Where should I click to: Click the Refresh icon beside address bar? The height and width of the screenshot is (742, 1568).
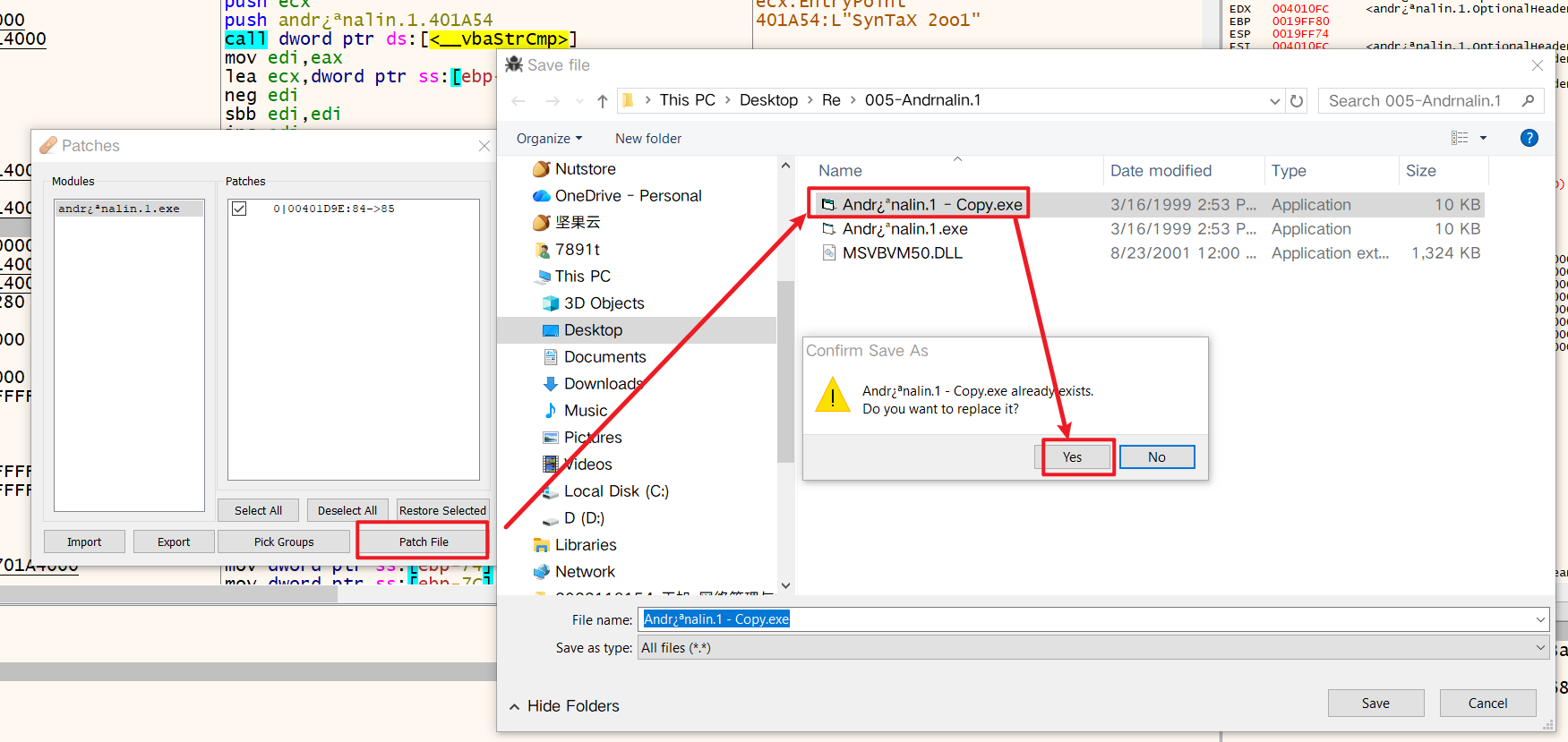(1297, 101)
